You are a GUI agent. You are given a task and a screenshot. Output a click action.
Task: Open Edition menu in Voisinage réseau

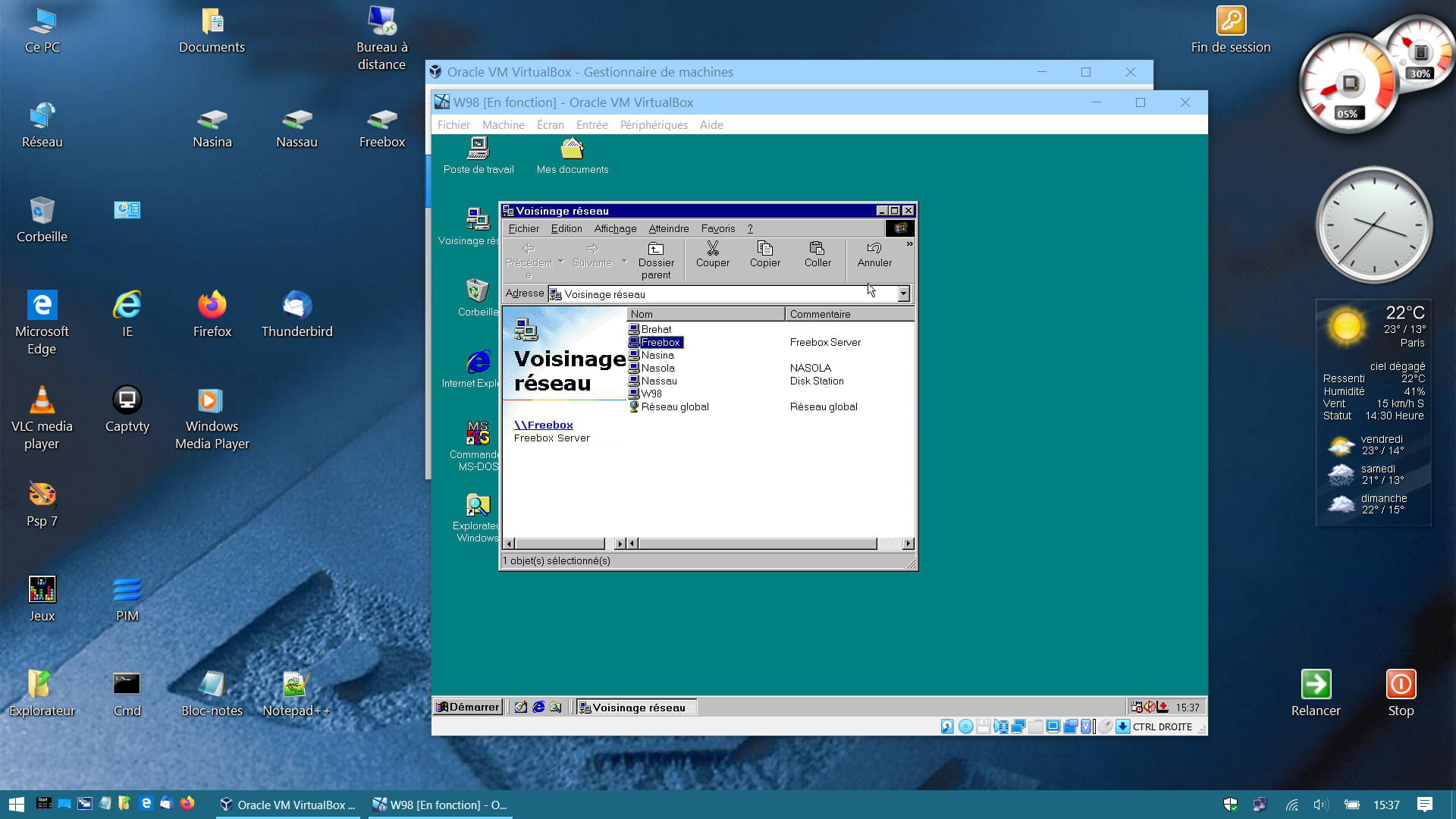point(566,228)
